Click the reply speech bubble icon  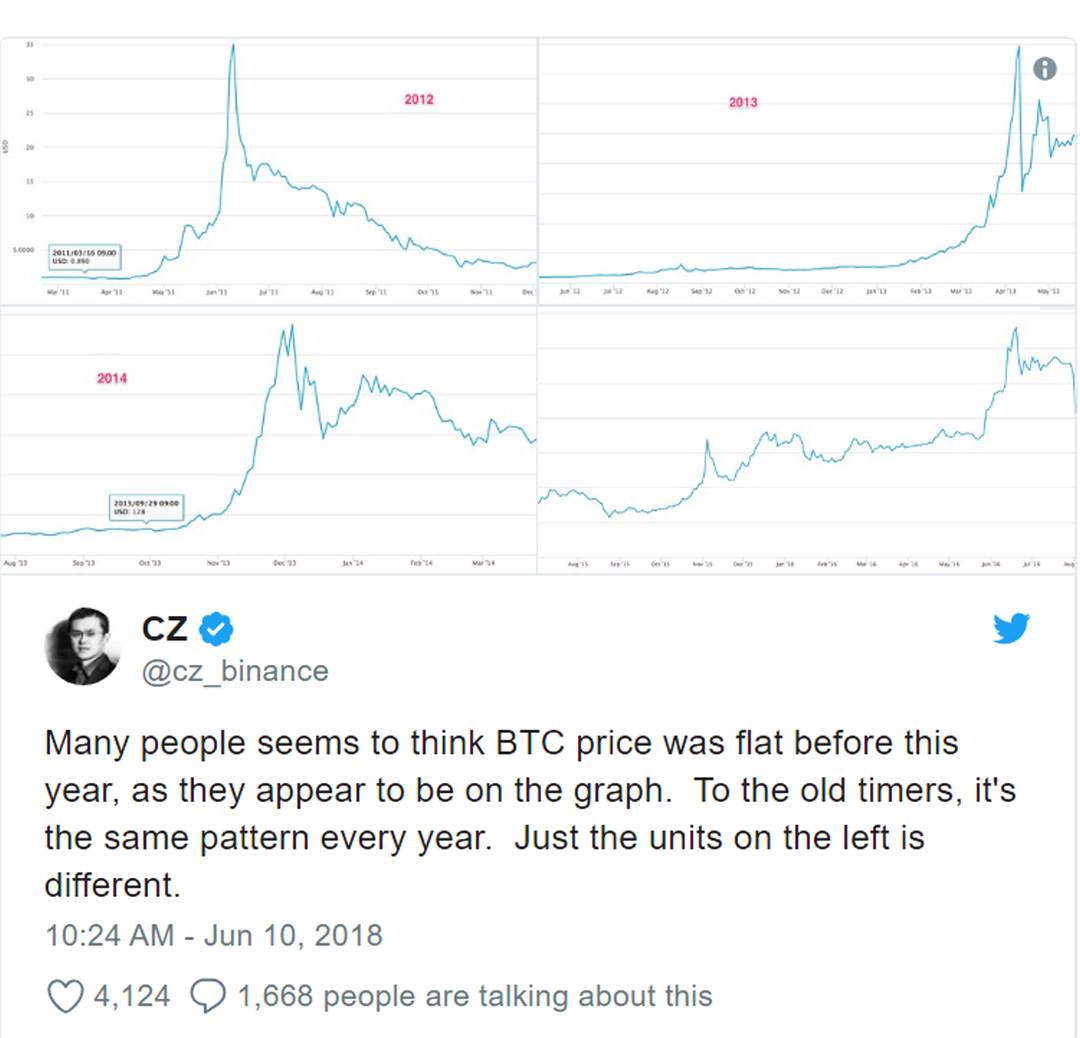tap(206, 995)
